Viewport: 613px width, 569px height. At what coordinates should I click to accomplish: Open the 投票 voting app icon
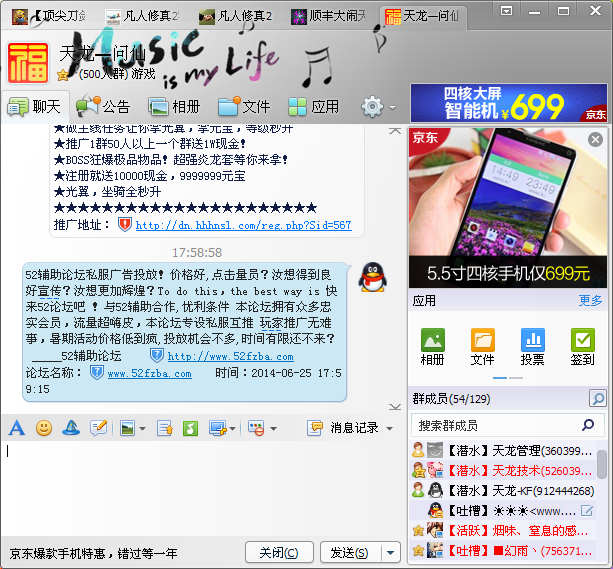click(532, 347)
